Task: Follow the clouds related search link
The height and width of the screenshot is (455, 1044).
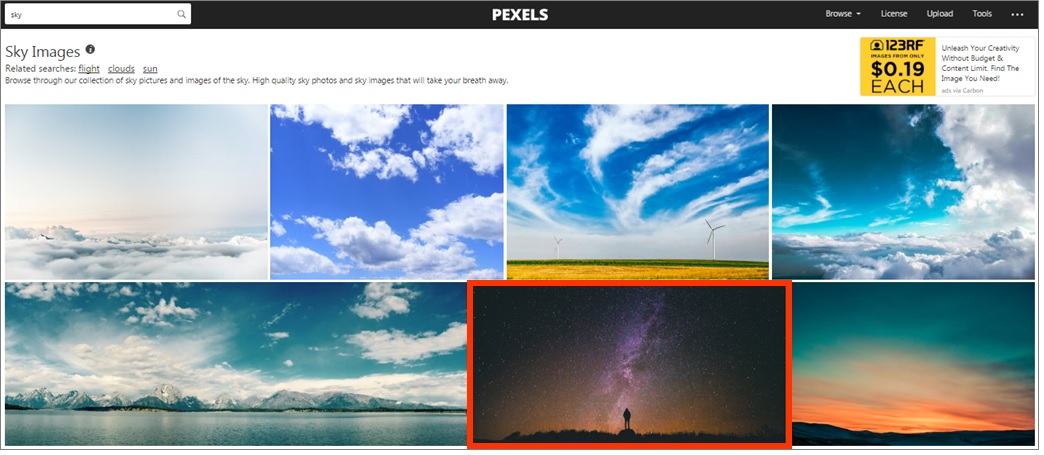Action: click(121, 69)
